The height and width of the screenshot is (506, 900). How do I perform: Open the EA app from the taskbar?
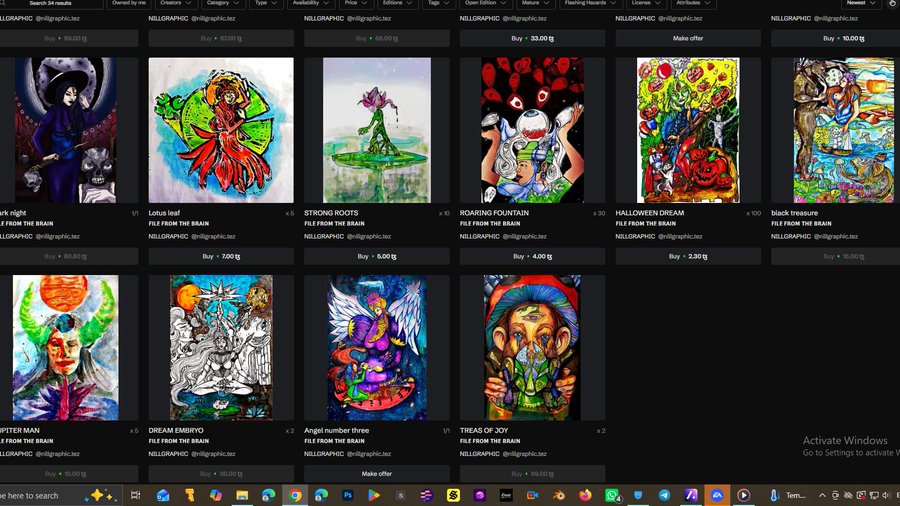tap(717, 495)
